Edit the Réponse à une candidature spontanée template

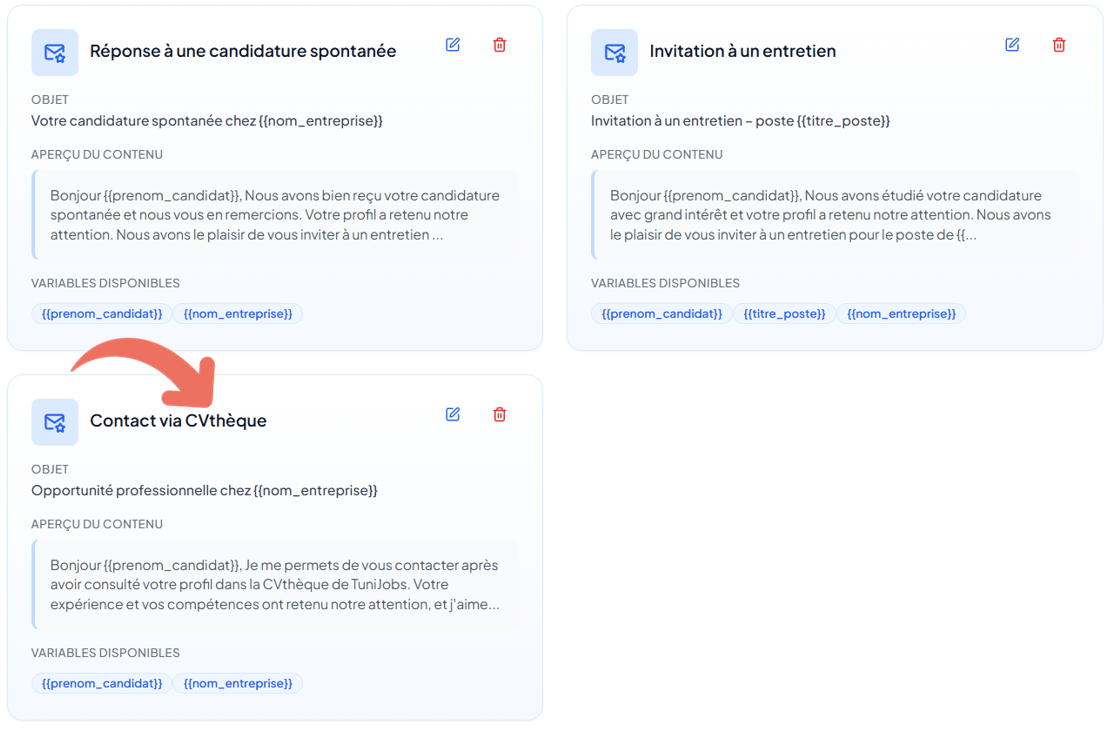[453, 45]
